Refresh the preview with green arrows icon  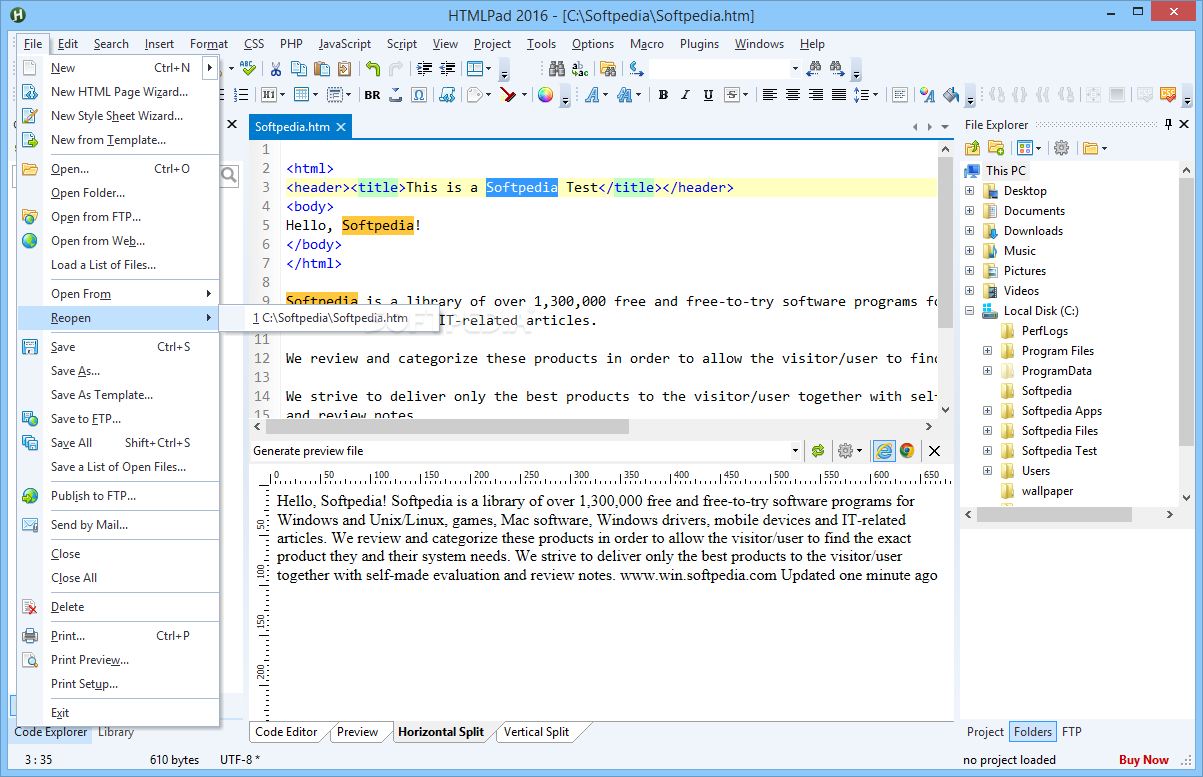coord(818,451)
